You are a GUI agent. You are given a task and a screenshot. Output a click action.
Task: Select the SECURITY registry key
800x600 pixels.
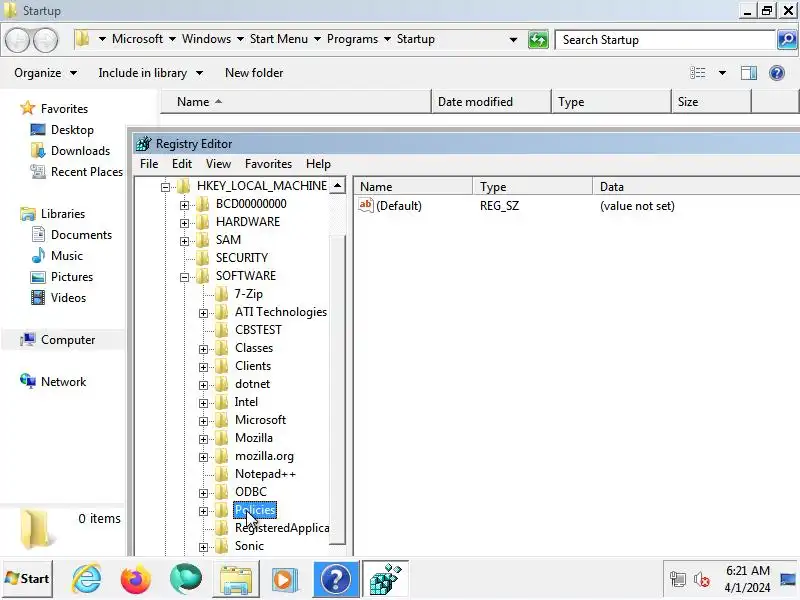coord(242,258)
